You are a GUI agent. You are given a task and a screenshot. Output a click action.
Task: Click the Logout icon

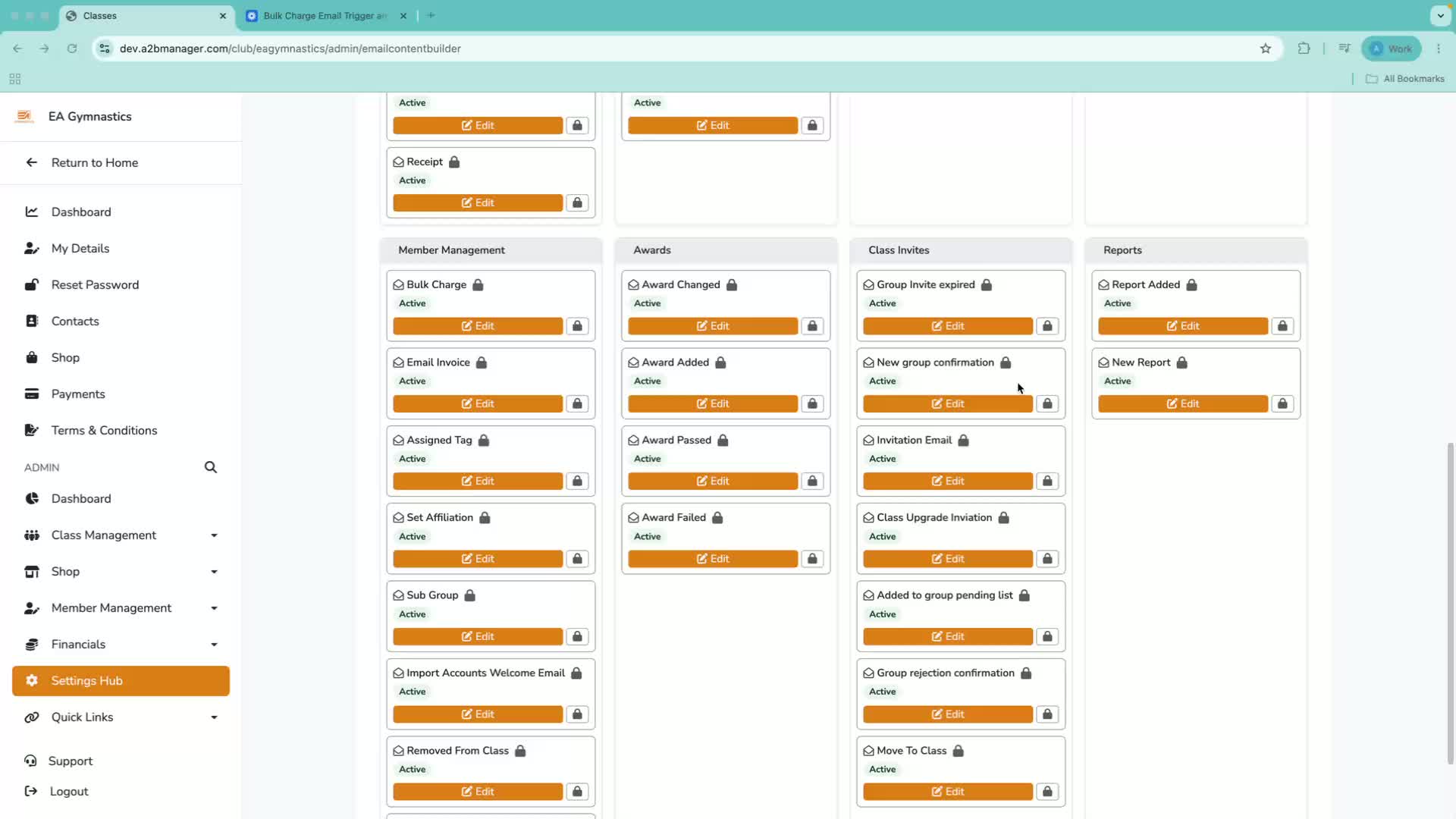click(x=30, y=792)
